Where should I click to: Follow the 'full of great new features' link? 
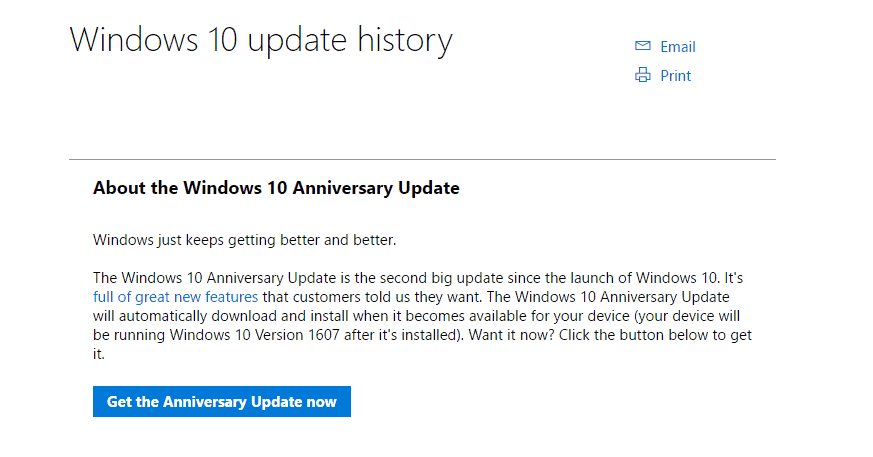coord(175,297)
